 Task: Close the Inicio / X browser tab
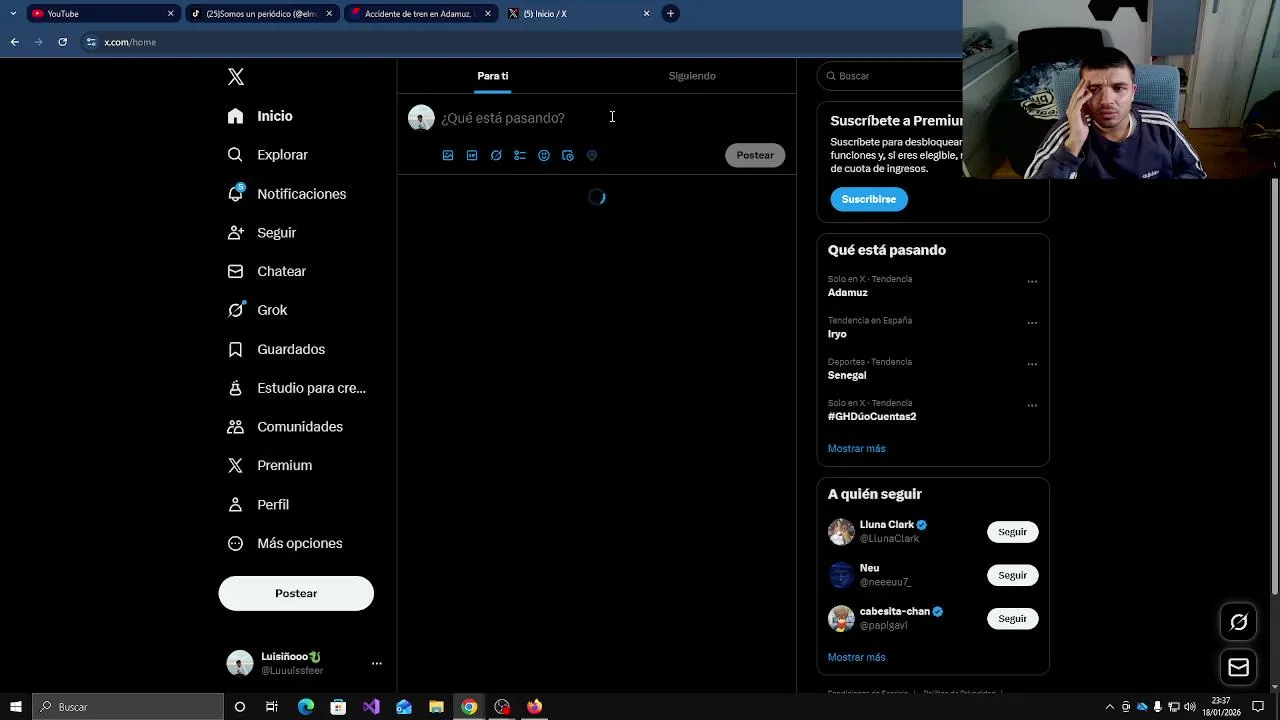(x=646, y=14)
